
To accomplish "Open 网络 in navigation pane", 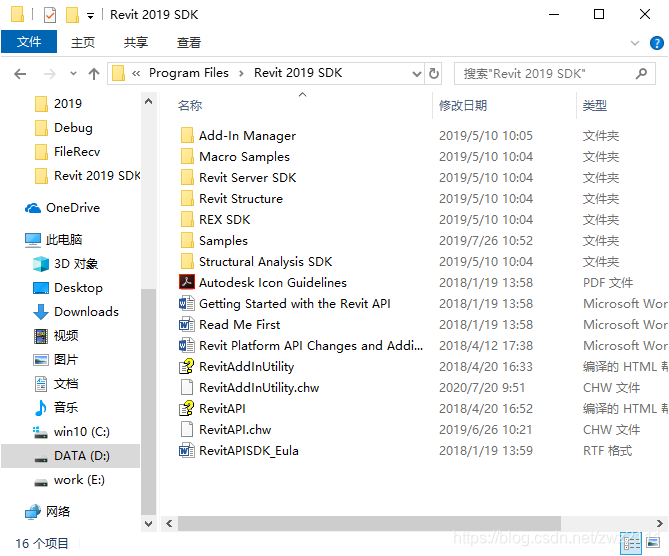I will (x=58, y=511).
